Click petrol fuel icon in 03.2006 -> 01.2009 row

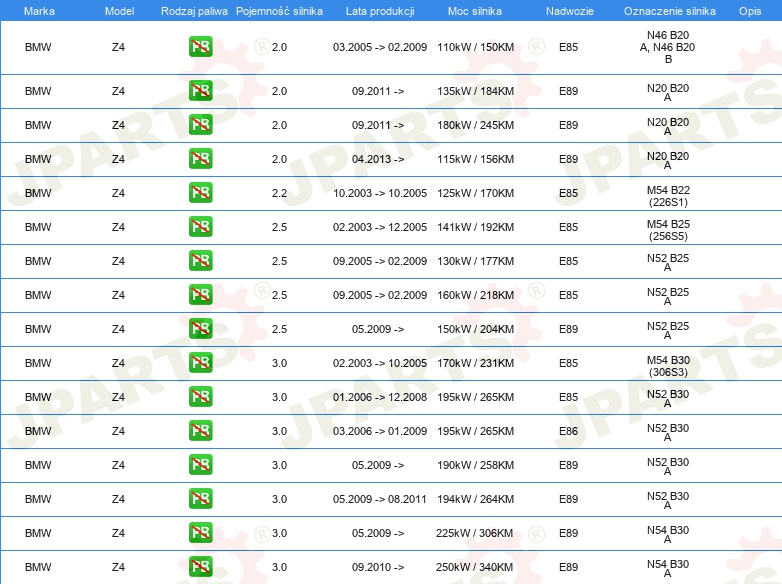pyautogui.click(x=200, y=430)
